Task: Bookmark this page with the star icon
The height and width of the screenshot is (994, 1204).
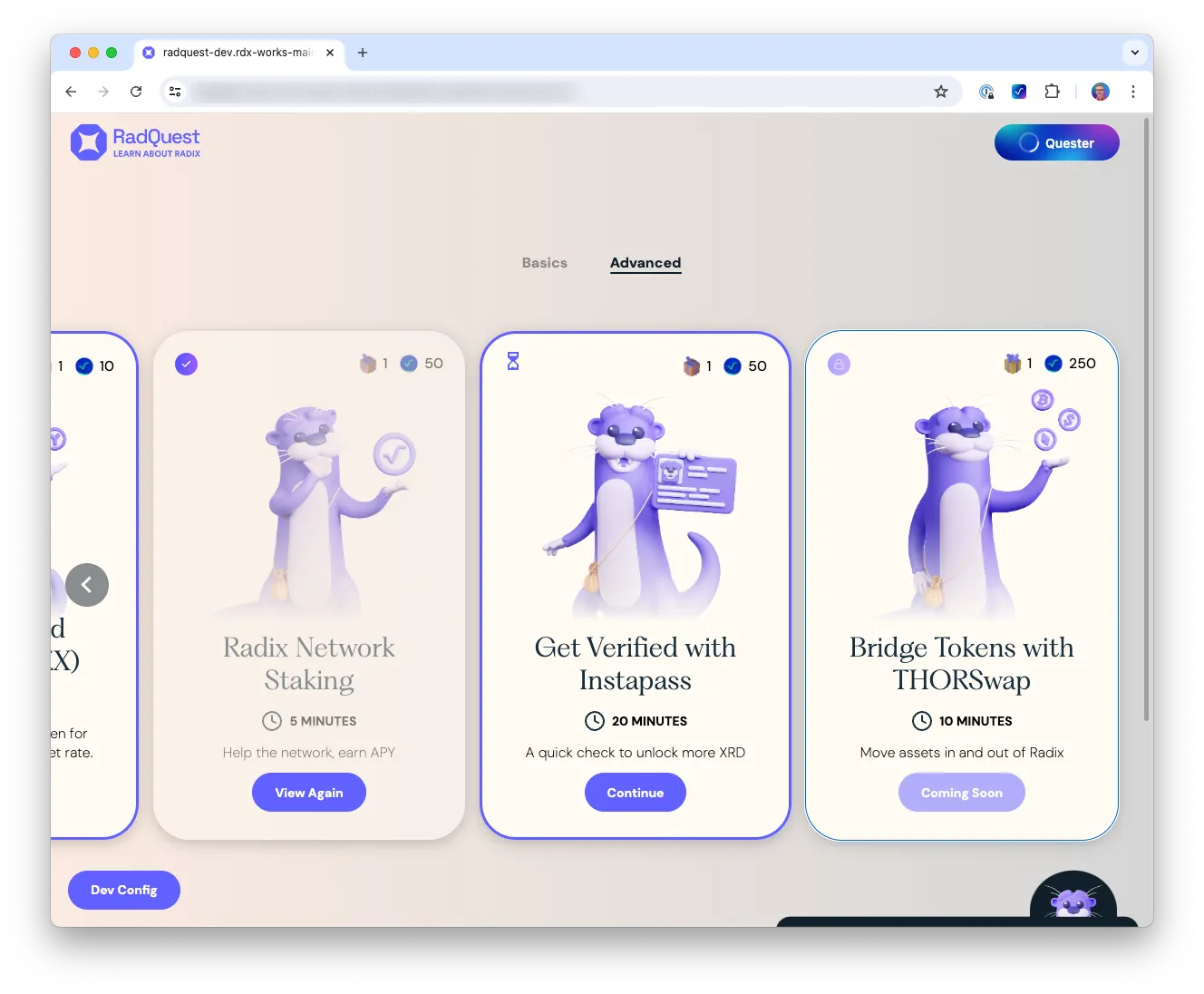Action: pyautogui.click(x=941, y=92)
